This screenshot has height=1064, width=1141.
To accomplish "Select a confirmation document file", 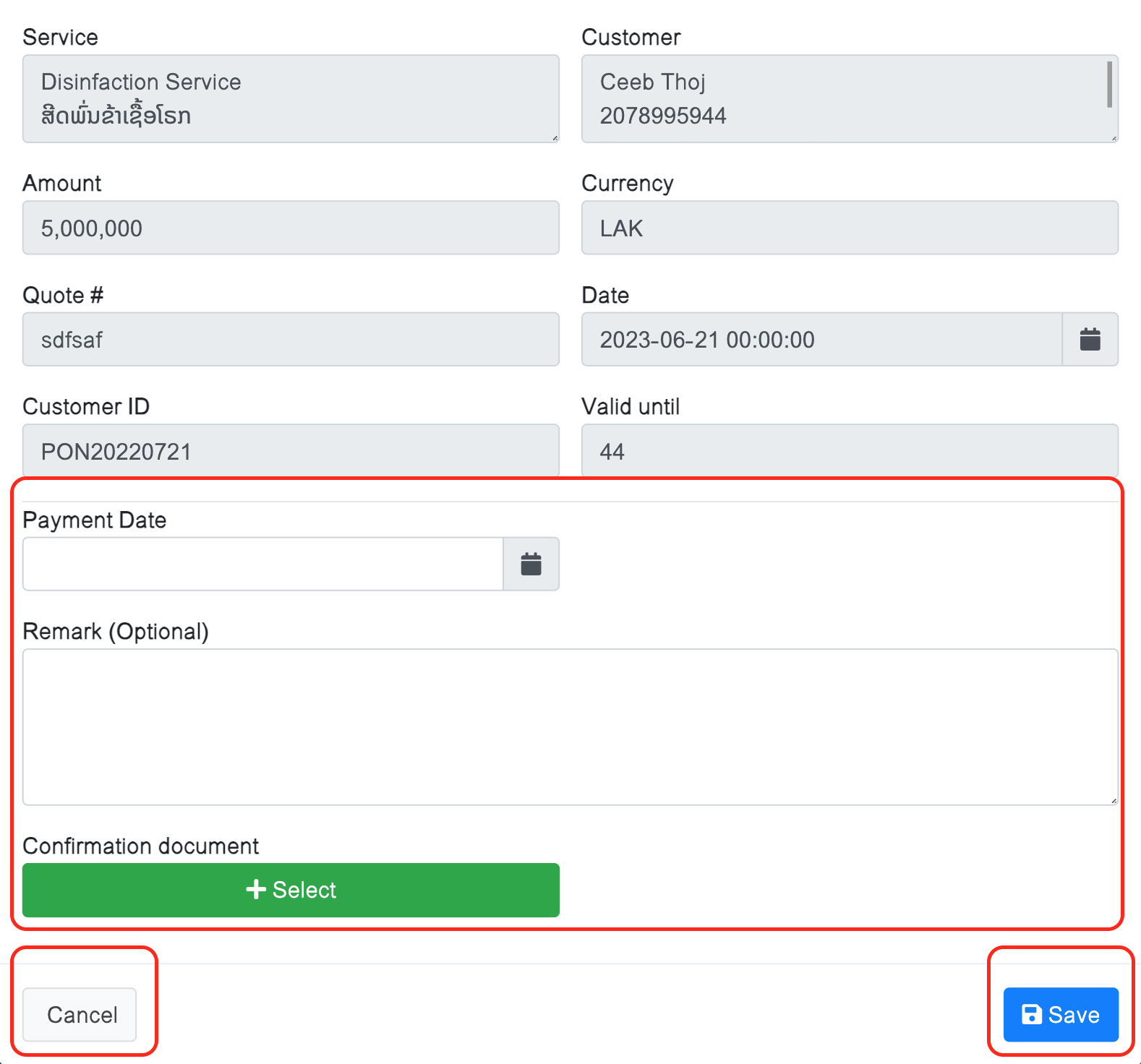I will 291,890.
